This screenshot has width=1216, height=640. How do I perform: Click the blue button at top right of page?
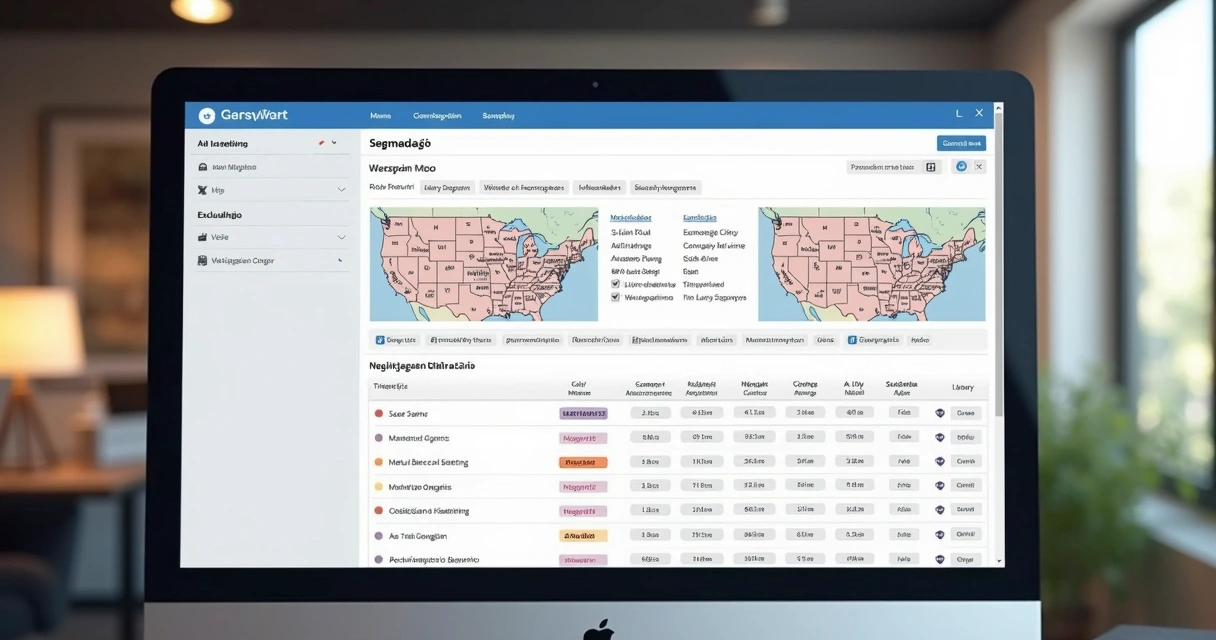point(960,143)
